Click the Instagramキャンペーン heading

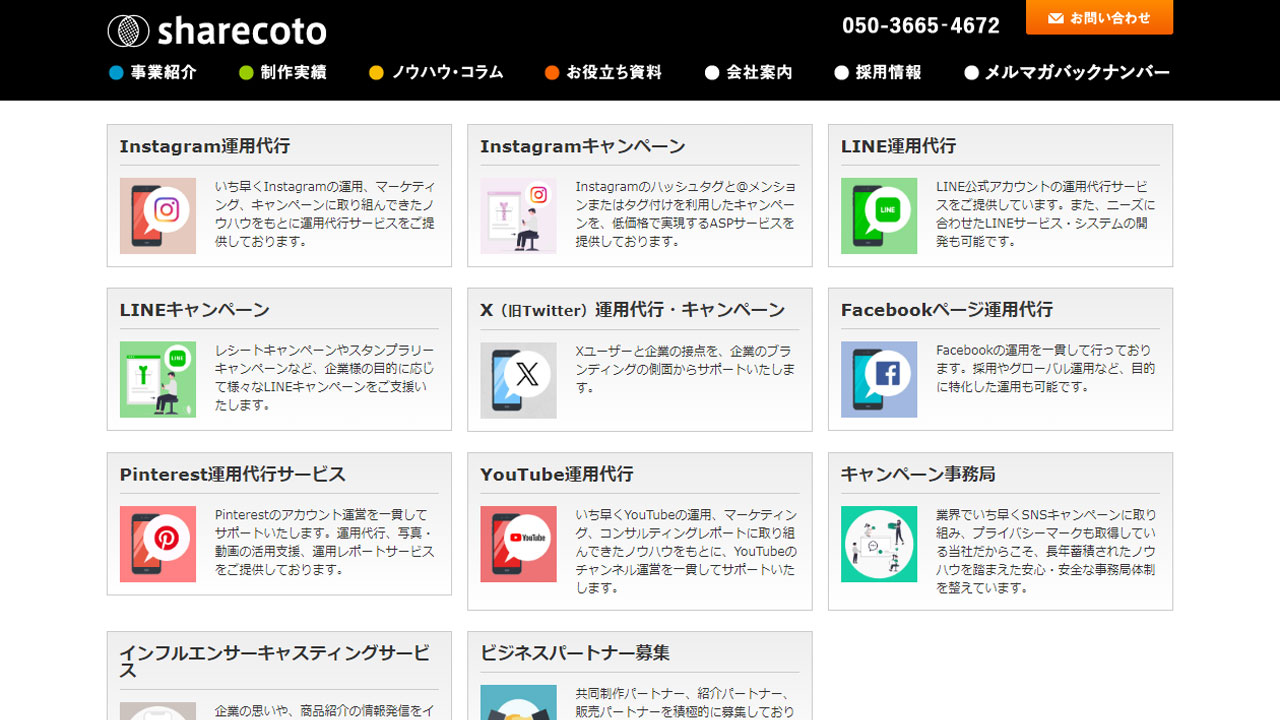(x=582, y=146)
